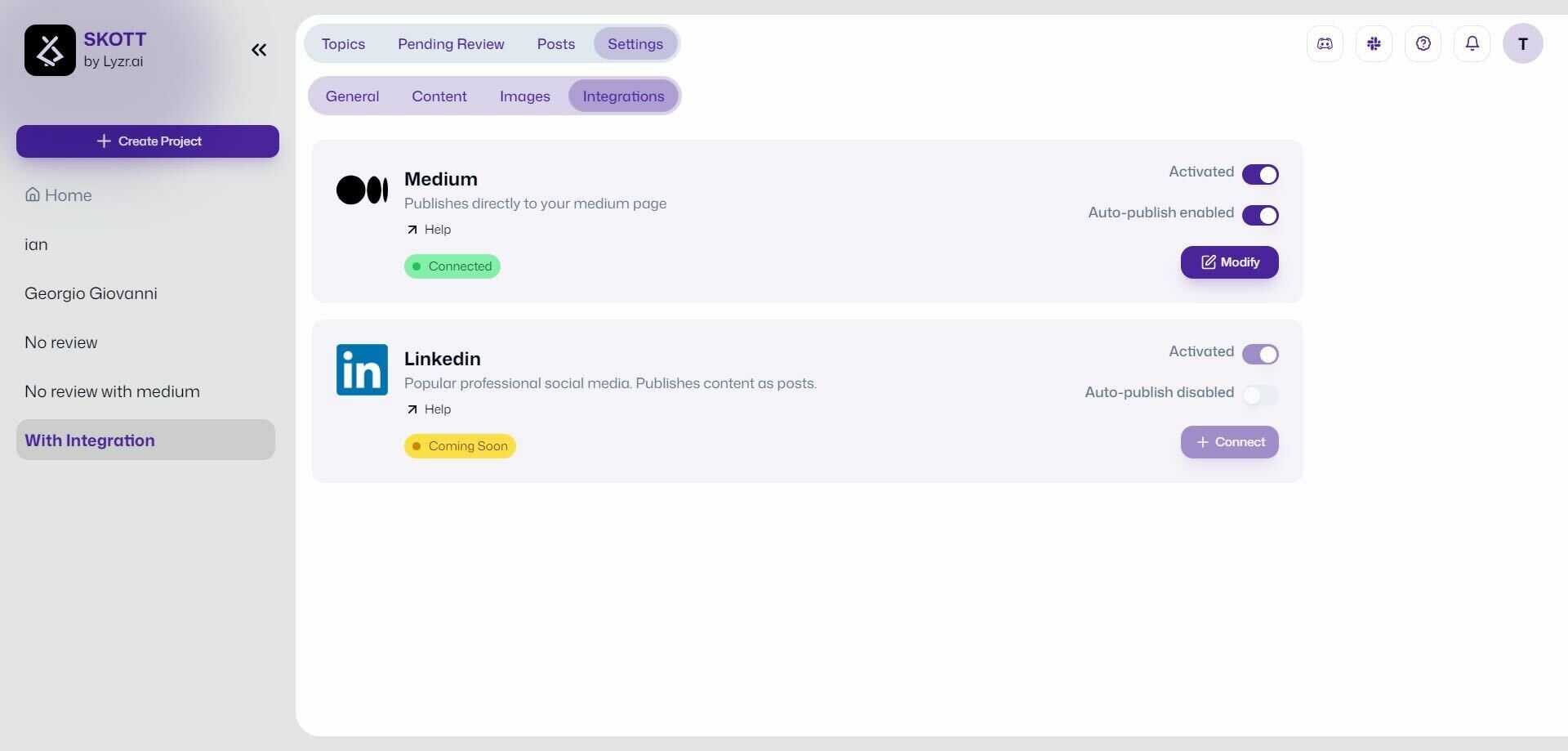Toggle Medium Activated switch
The image size is (1568, 751).
point(1260,174)
